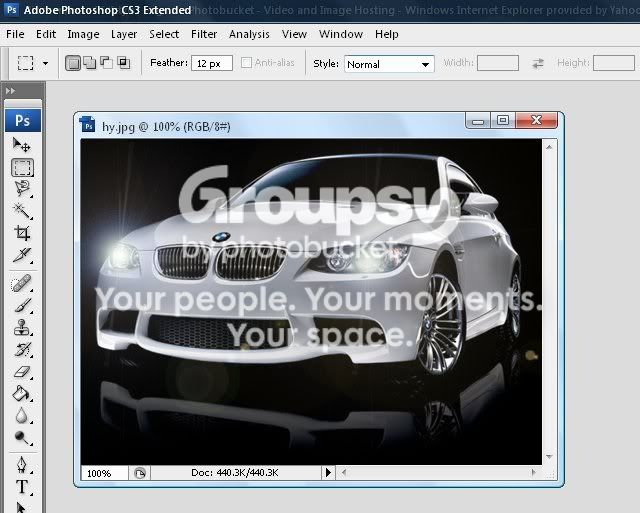The width and height of the screenshot is (640, 513).
Task: Select the Crop tool
Action: 22,233
